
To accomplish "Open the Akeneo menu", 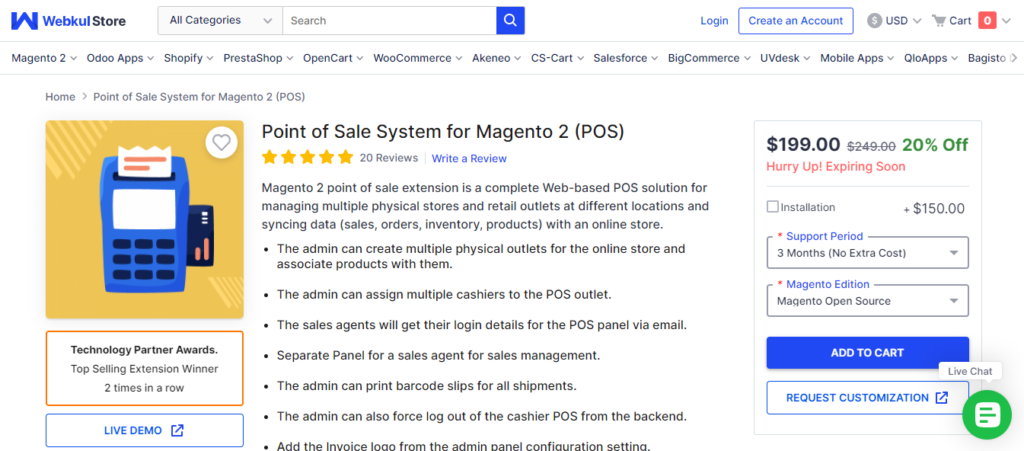I will click(x=496, y=58).
